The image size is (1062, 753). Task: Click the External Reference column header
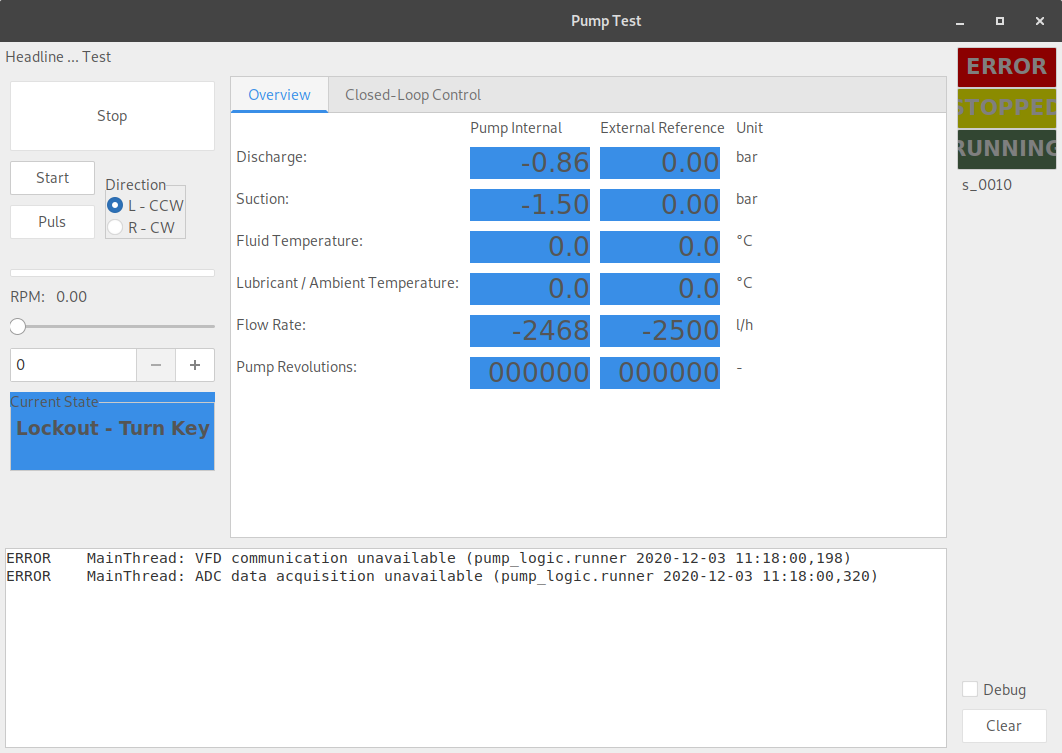[x=662, y=128]
